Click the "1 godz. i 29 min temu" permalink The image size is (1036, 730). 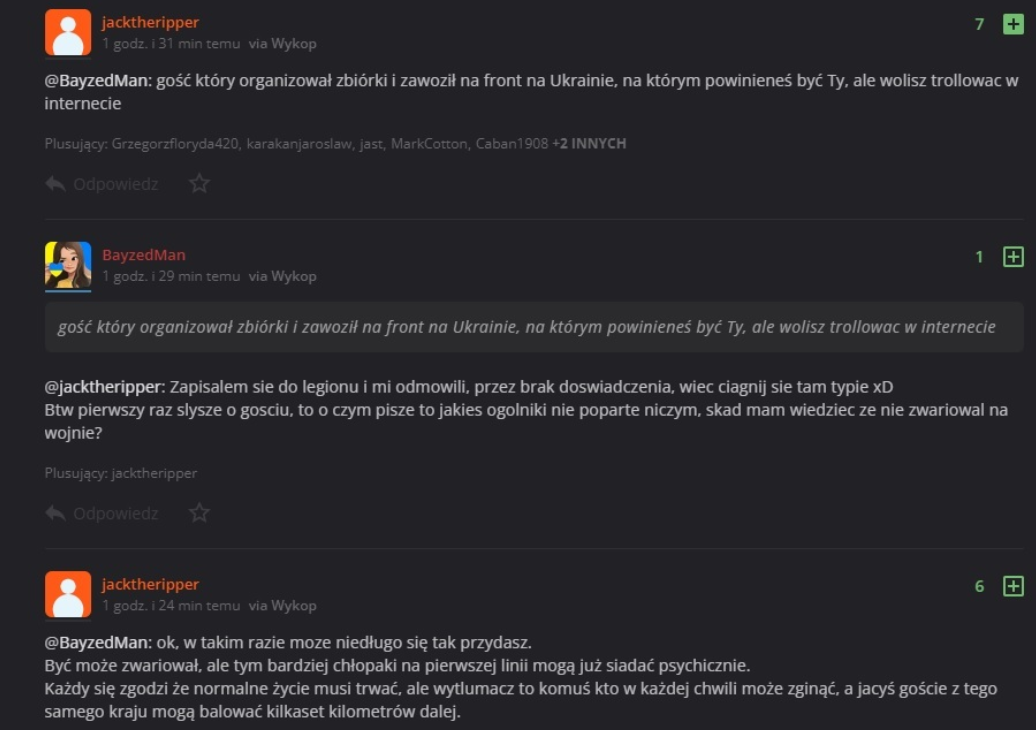(x=171, y=276)
